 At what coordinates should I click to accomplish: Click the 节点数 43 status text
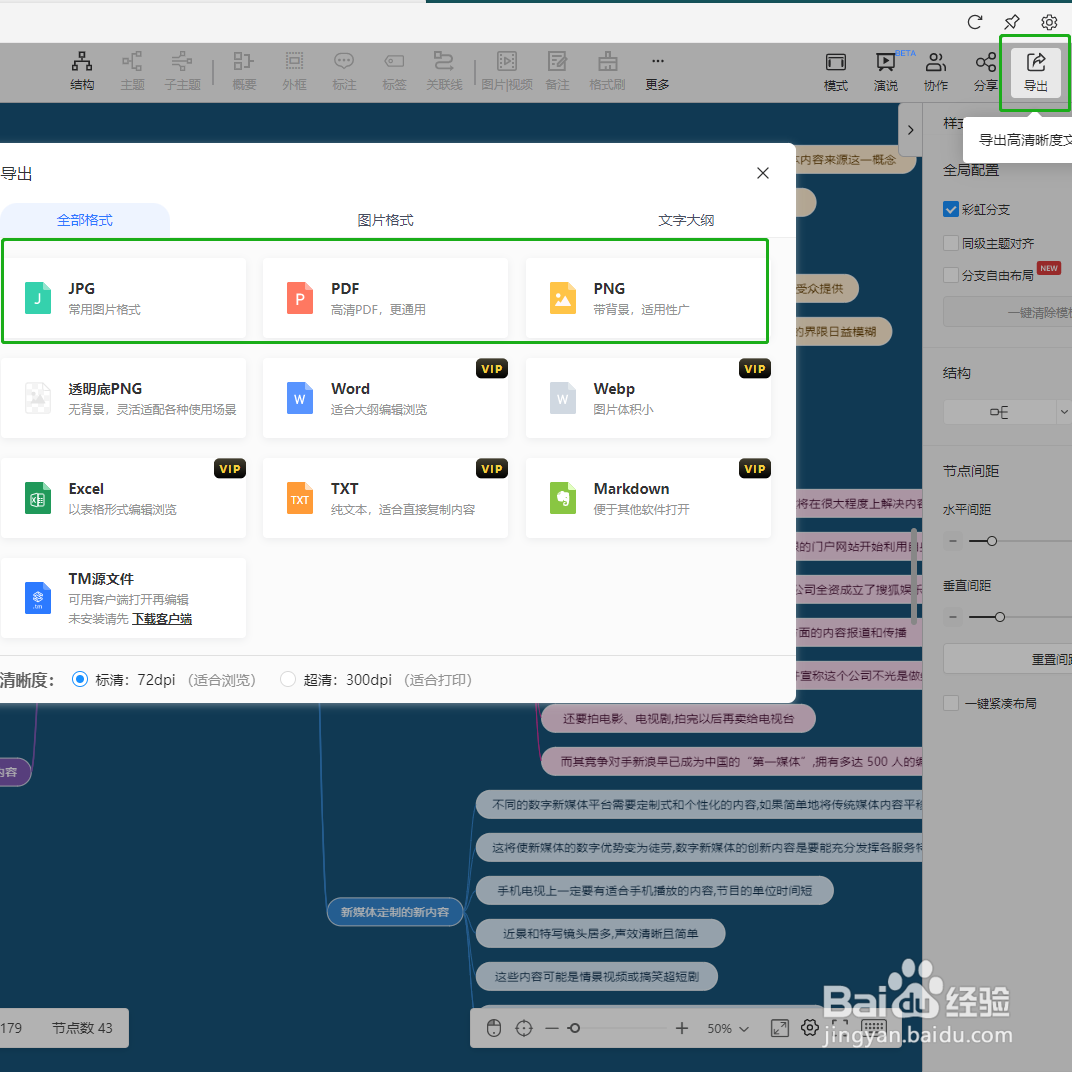82,1028
